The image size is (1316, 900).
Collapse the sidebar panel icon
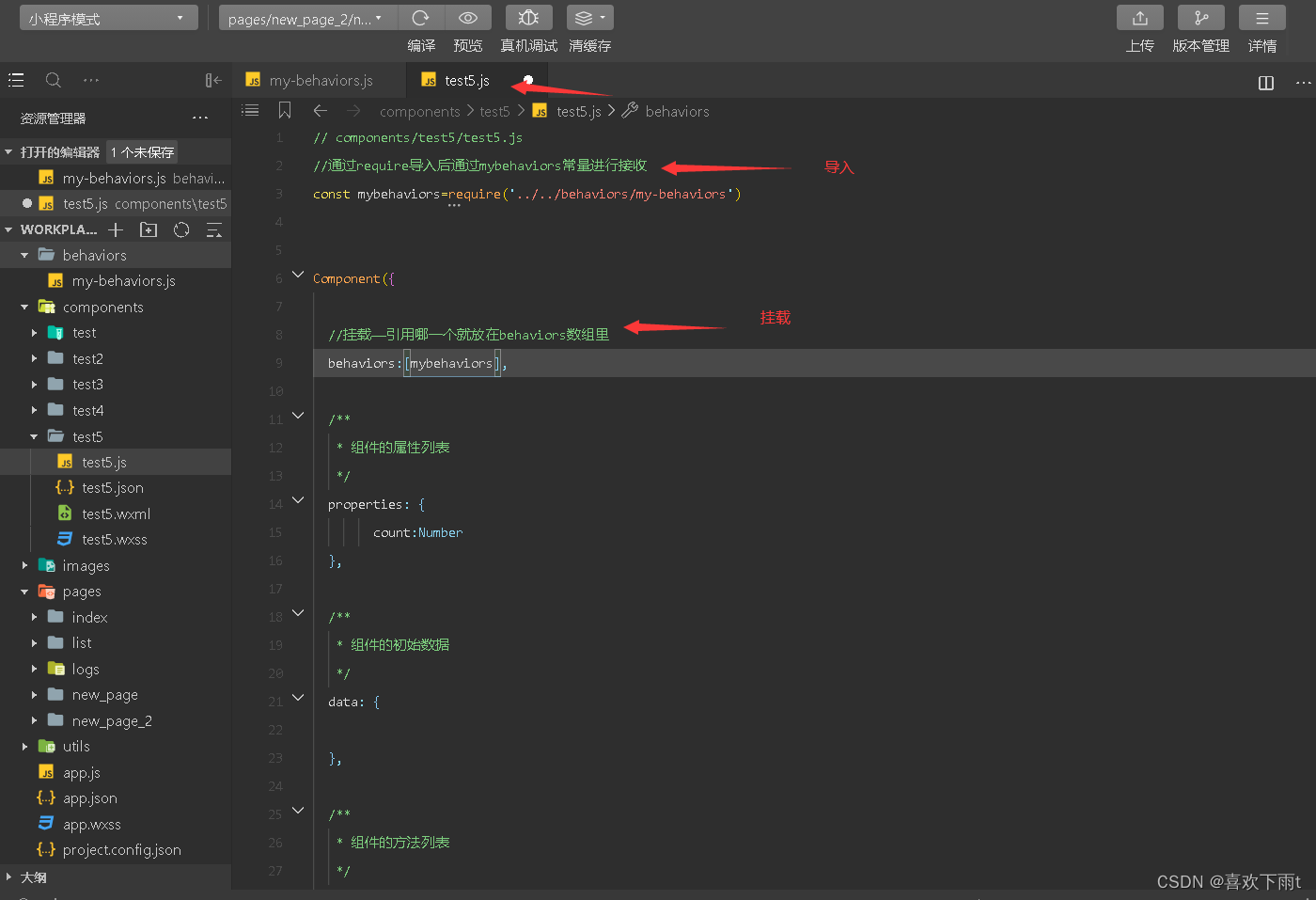pyautogui.click(x=213, y=80)
